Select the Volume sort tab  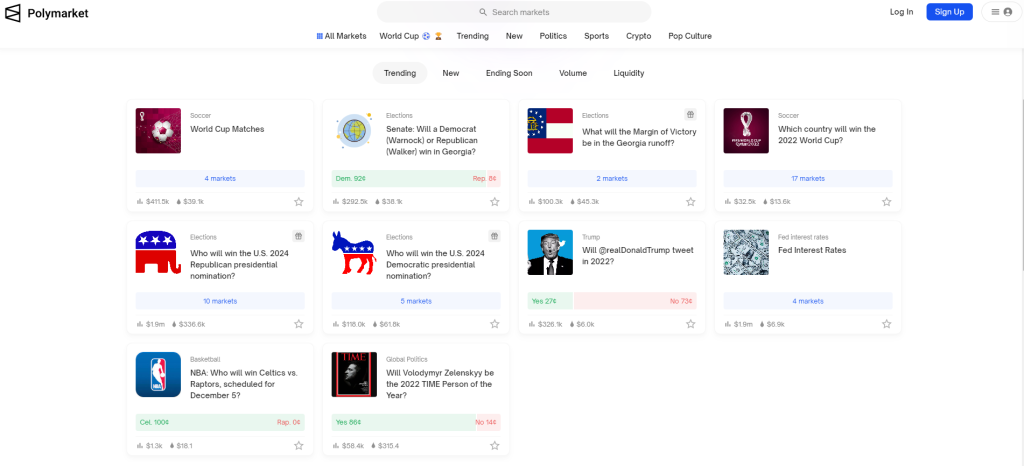click(573, 73)
